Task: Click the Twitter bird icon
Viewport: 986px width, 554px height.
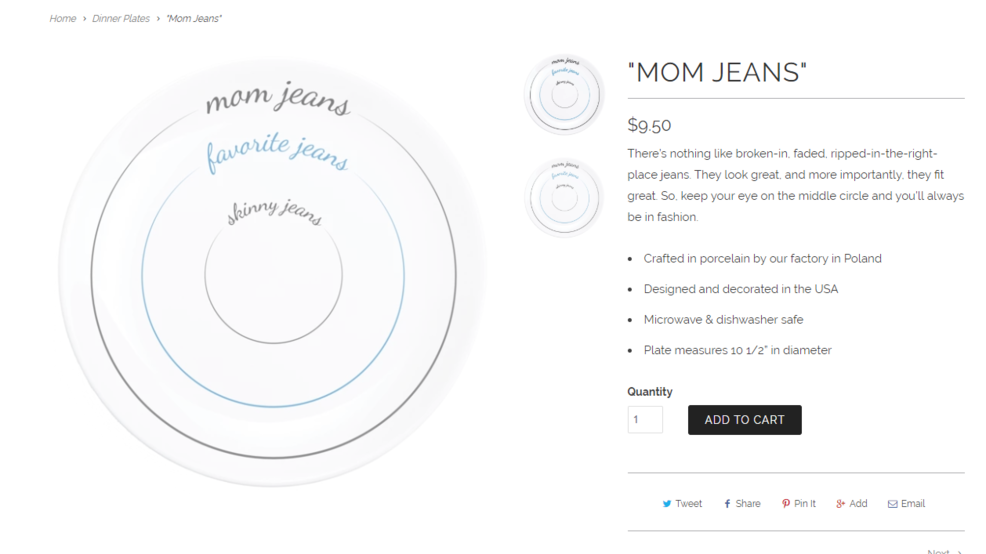Action: (667, 504)
